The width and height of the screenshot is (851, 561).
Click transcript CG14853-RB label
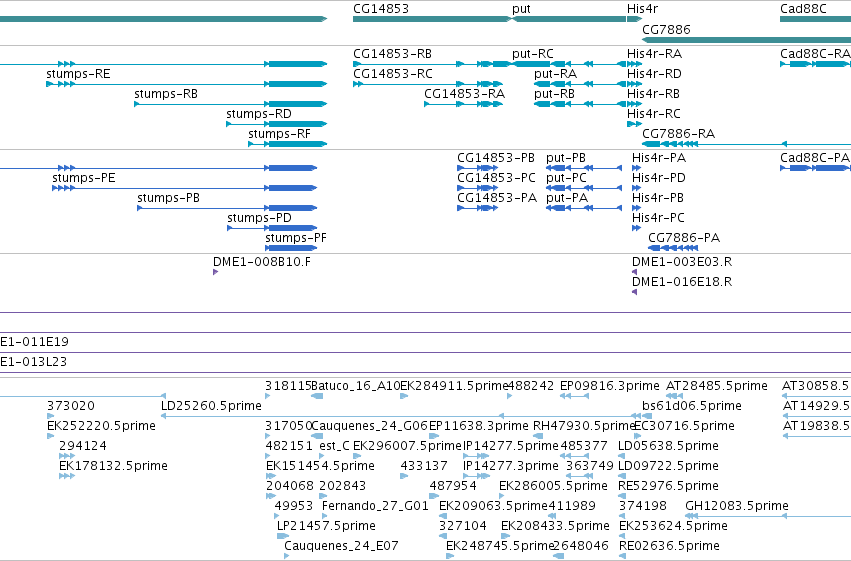[x=392, y=54]
